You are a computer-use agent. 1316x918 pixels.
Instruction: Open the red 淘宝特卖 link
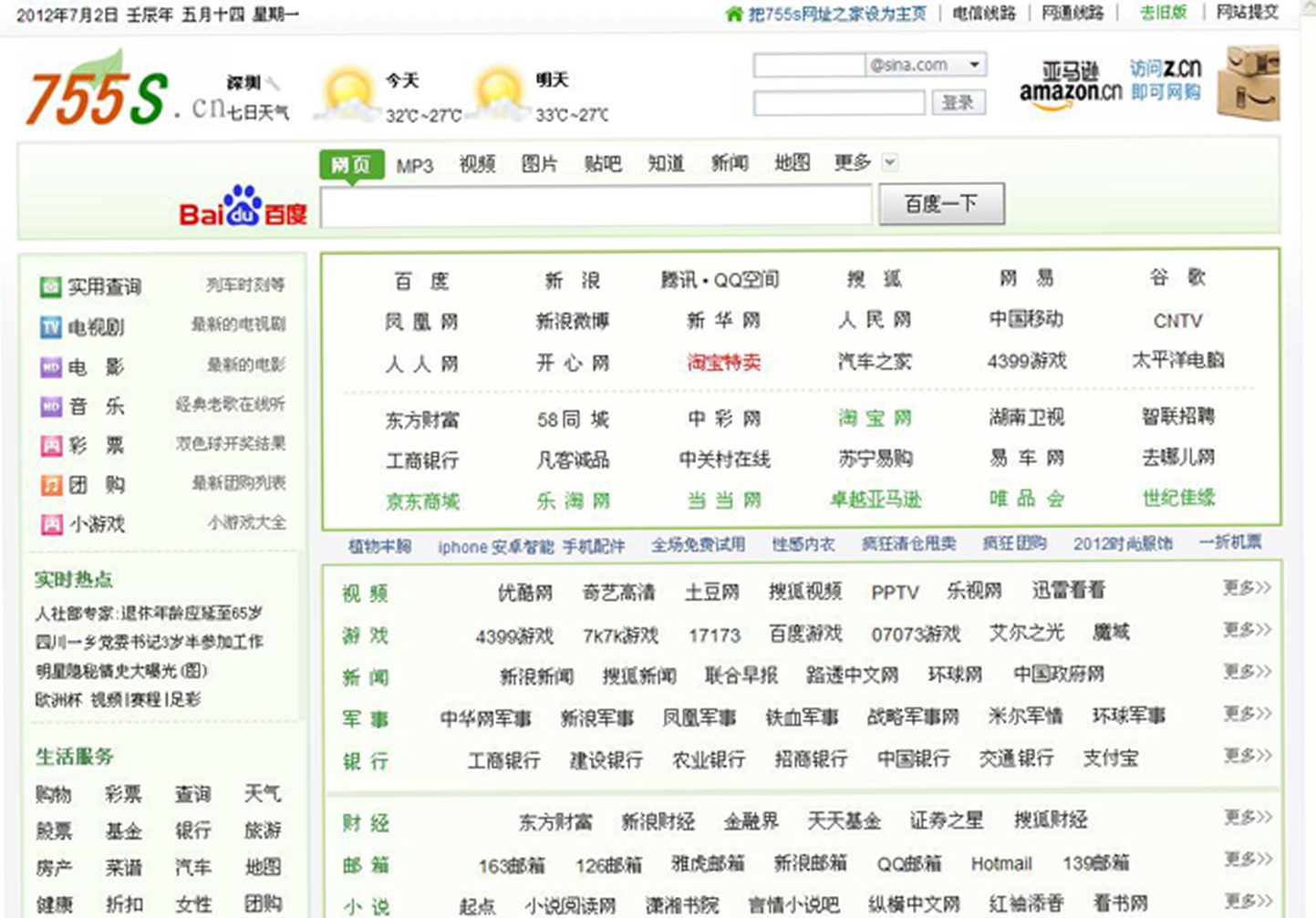click(x=724, y=361)
